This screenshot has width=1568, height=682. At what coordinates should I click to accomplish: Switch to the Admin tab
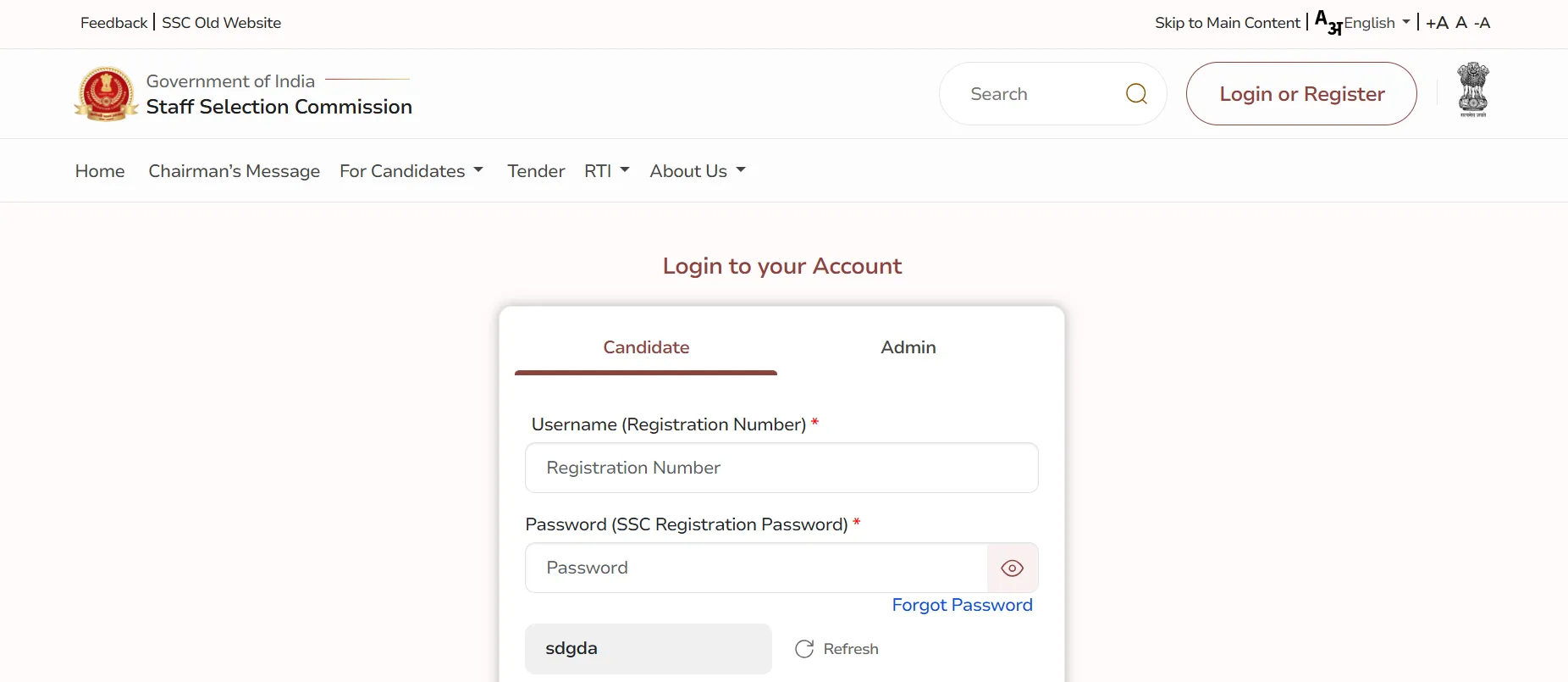click(908, 347)
